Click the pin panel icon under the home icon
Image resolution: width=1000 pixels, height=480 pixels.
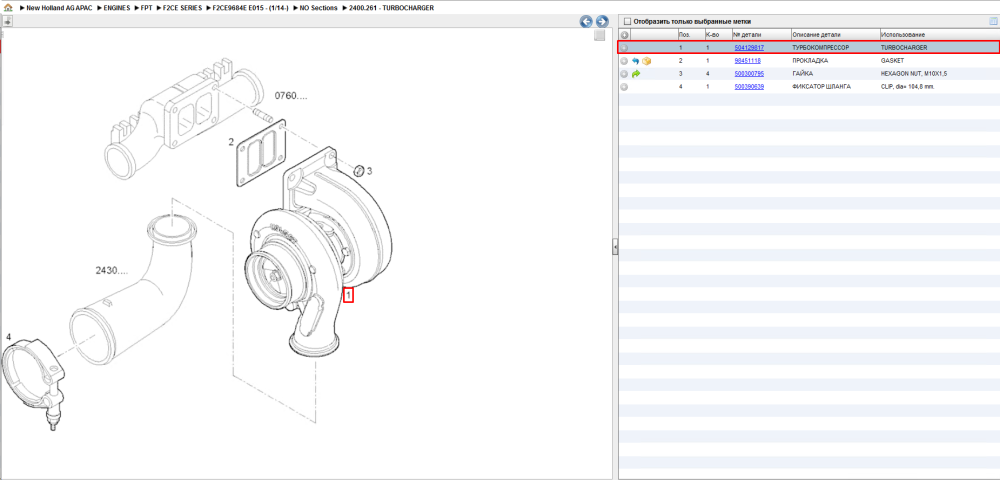(x=8, y=21)
